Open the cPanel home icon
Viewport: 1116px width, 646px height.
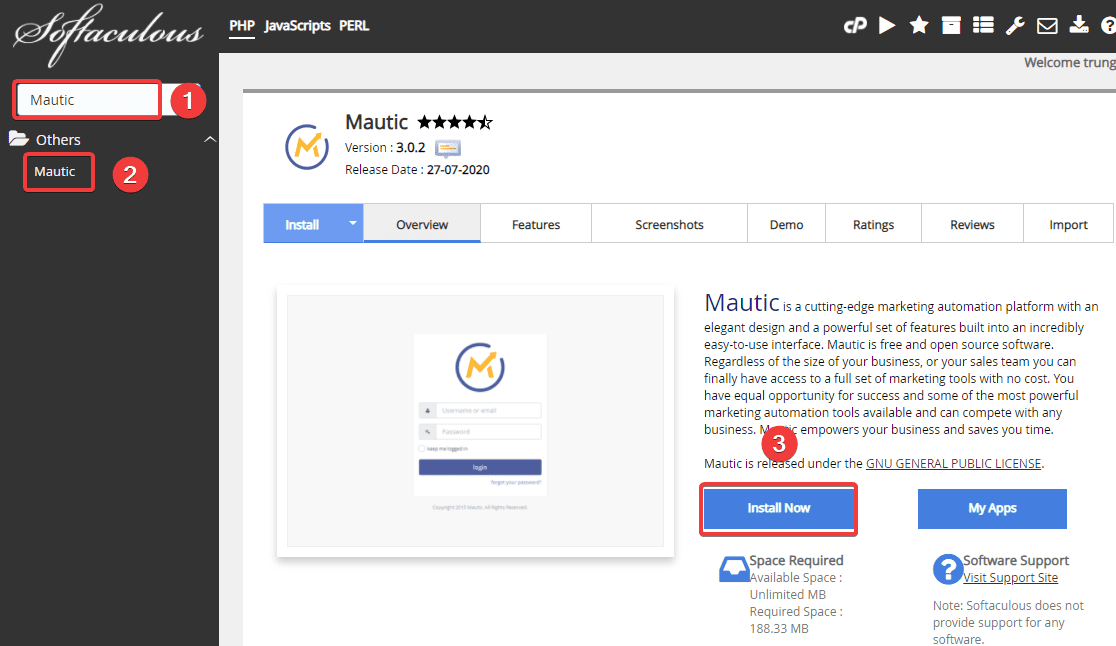click(x=854, y=26)
